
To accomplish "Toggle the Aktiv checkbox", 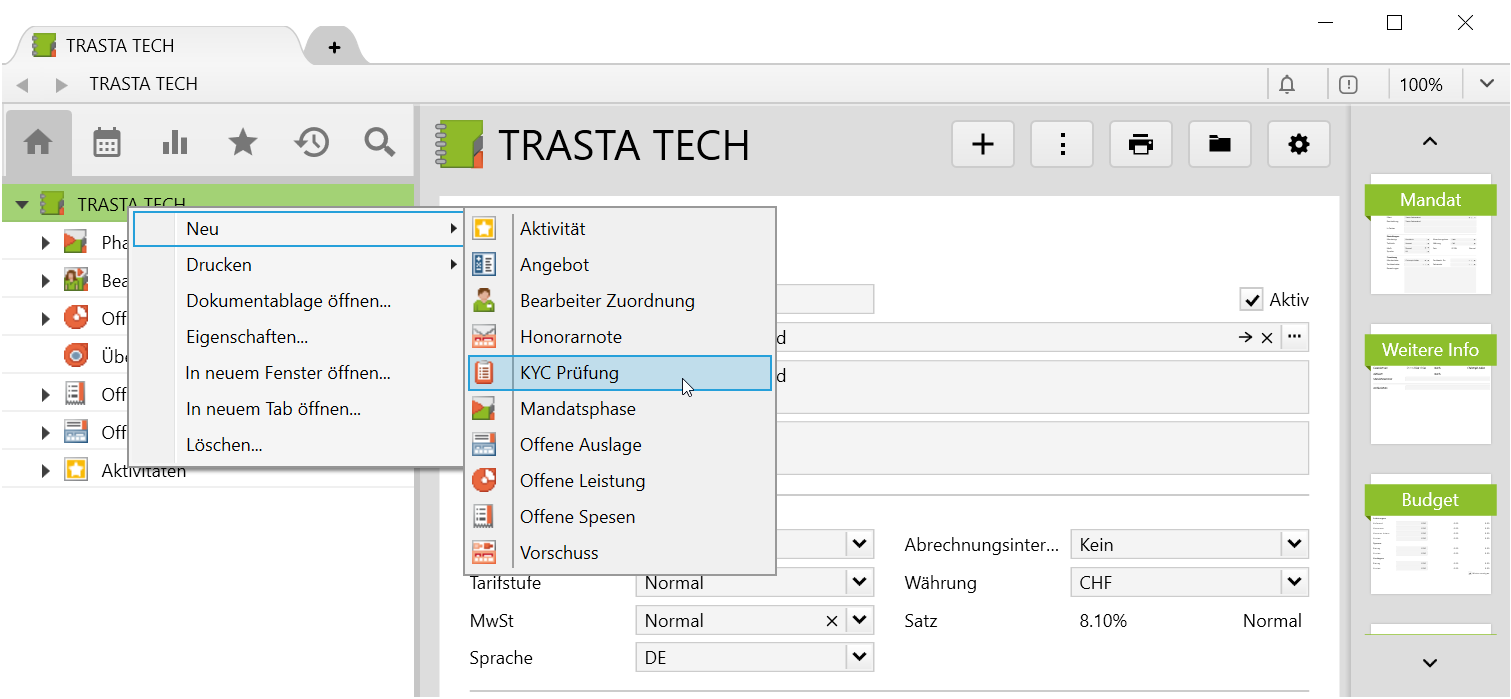I will coord(1251,300).
